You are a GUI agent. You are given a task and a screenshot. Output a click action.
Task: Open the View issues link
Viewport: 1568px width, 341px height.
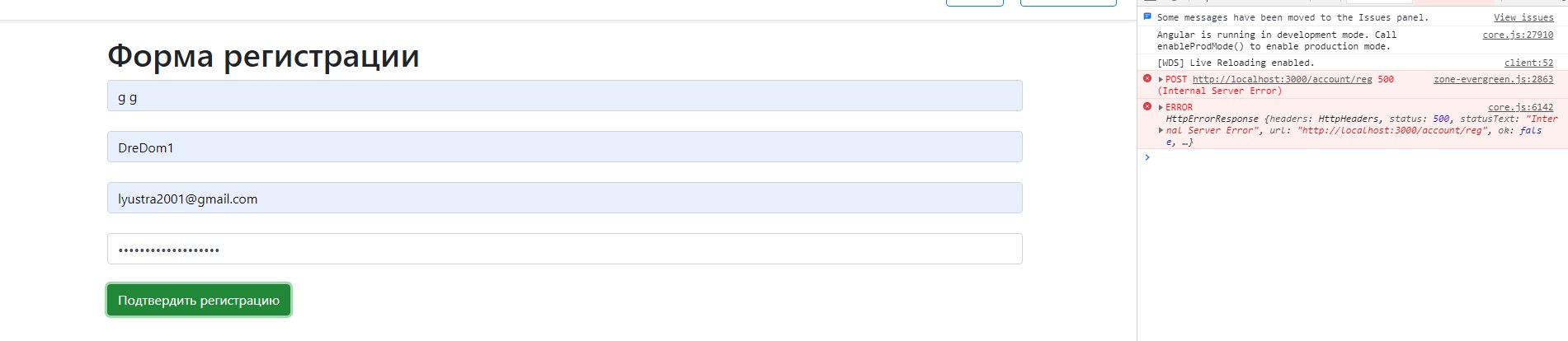coord(1523,17)
